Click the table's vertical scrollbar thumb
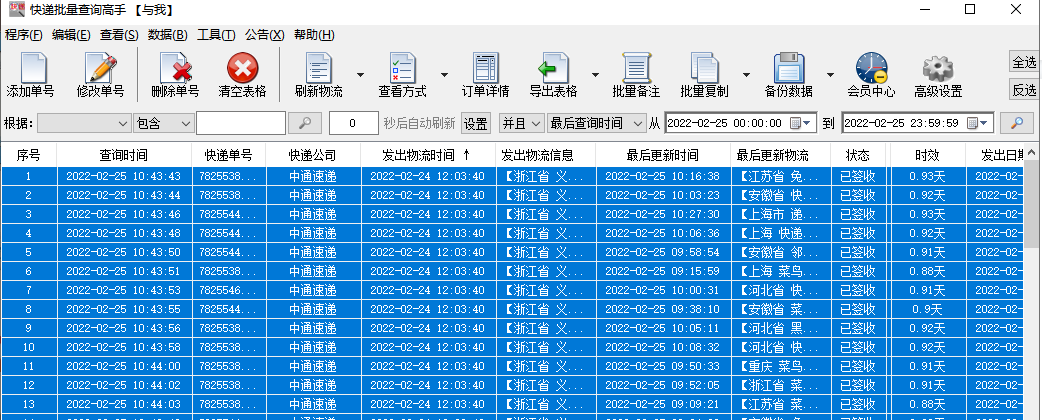Screen dimensions: 1042x420 pos(1031,206)
